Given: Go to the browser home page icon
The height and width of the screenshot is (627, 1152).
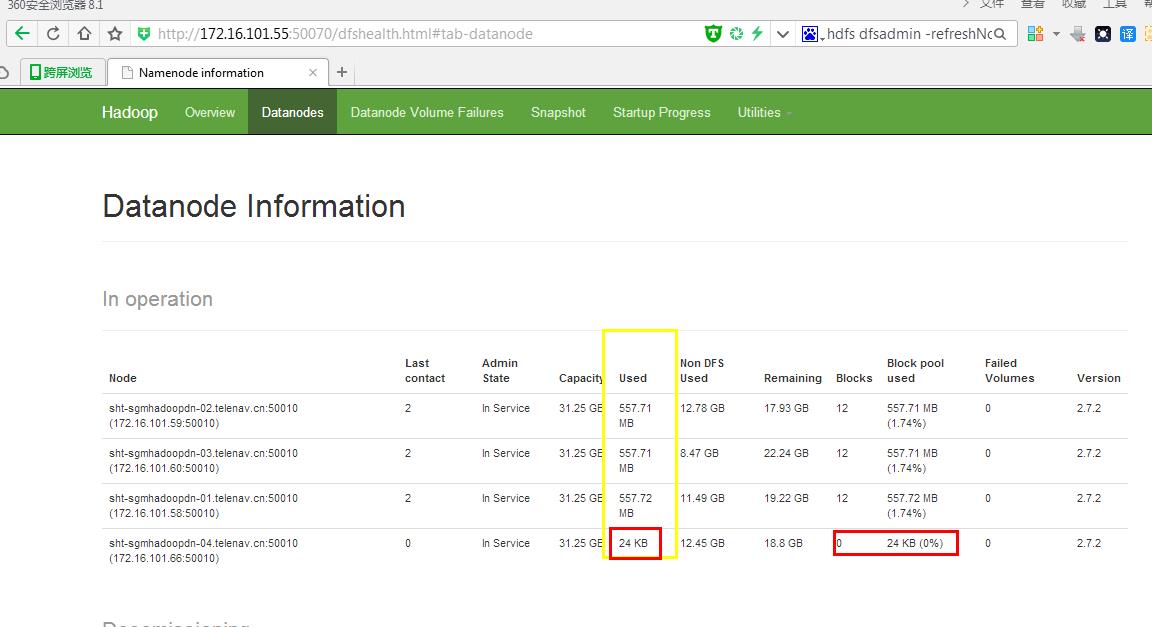Looking at the screenshot, I should tap(84, 34).
